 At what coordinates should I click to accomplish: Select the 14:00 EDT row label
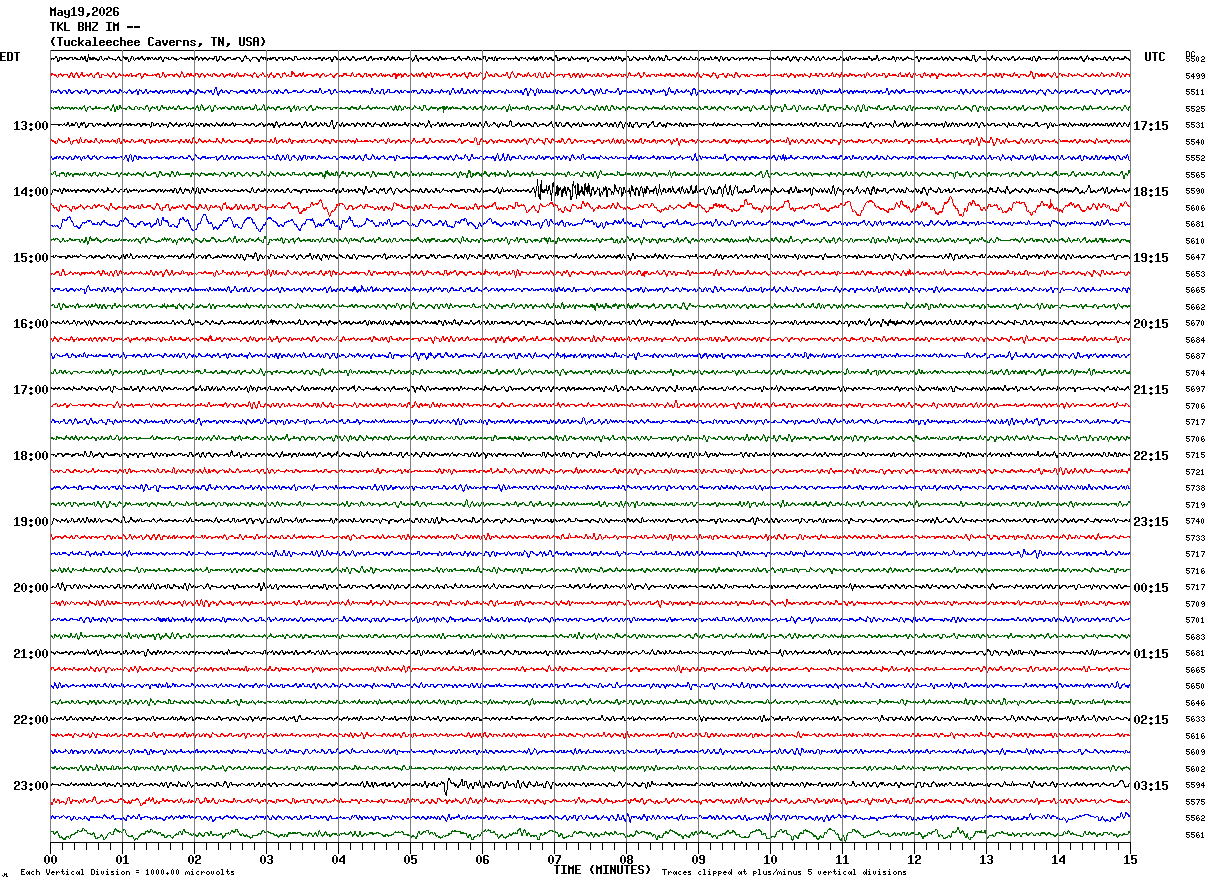[x=30, y=191]
